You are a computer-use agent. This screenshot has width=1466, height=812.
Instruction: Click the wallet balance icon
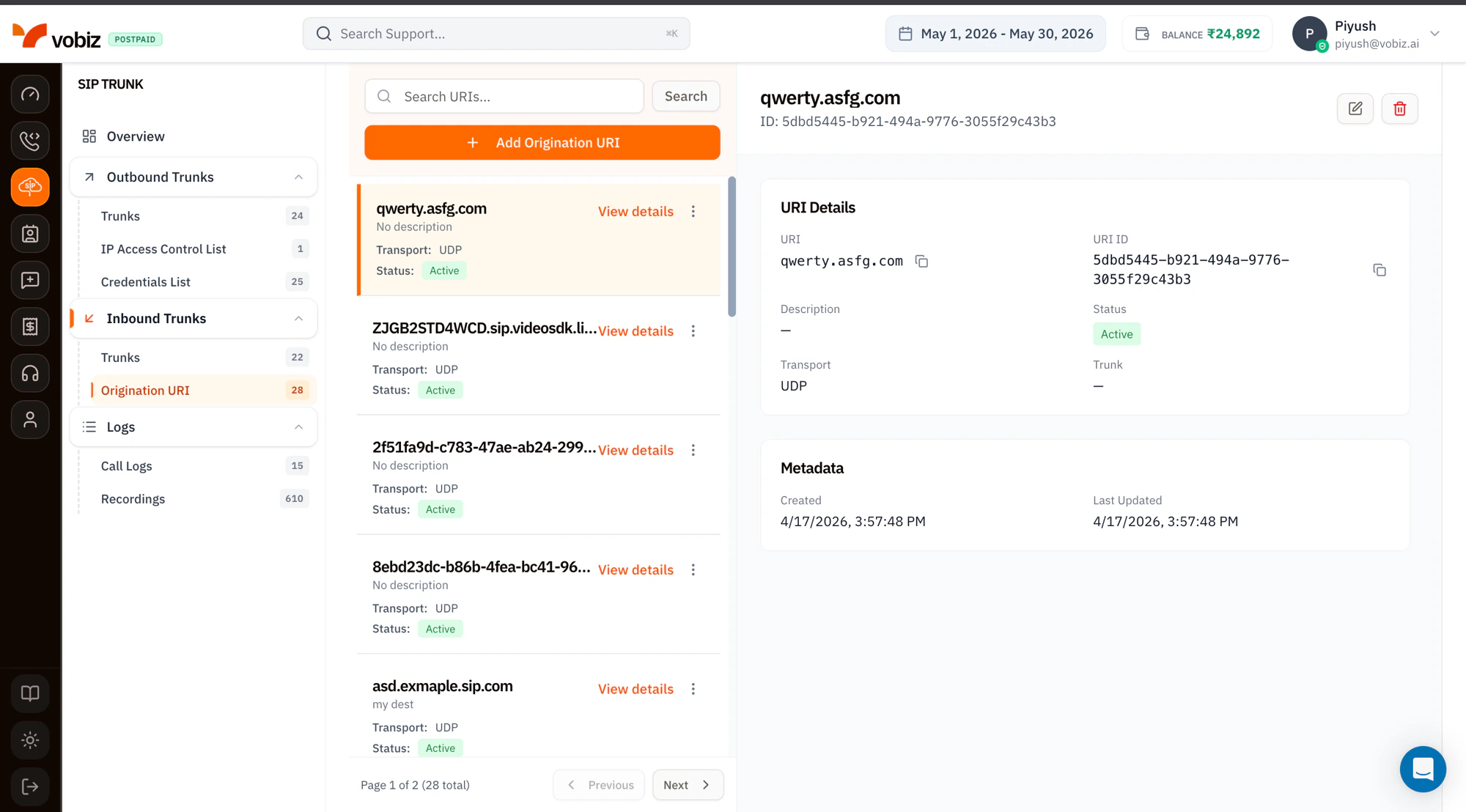point(1142,34)
